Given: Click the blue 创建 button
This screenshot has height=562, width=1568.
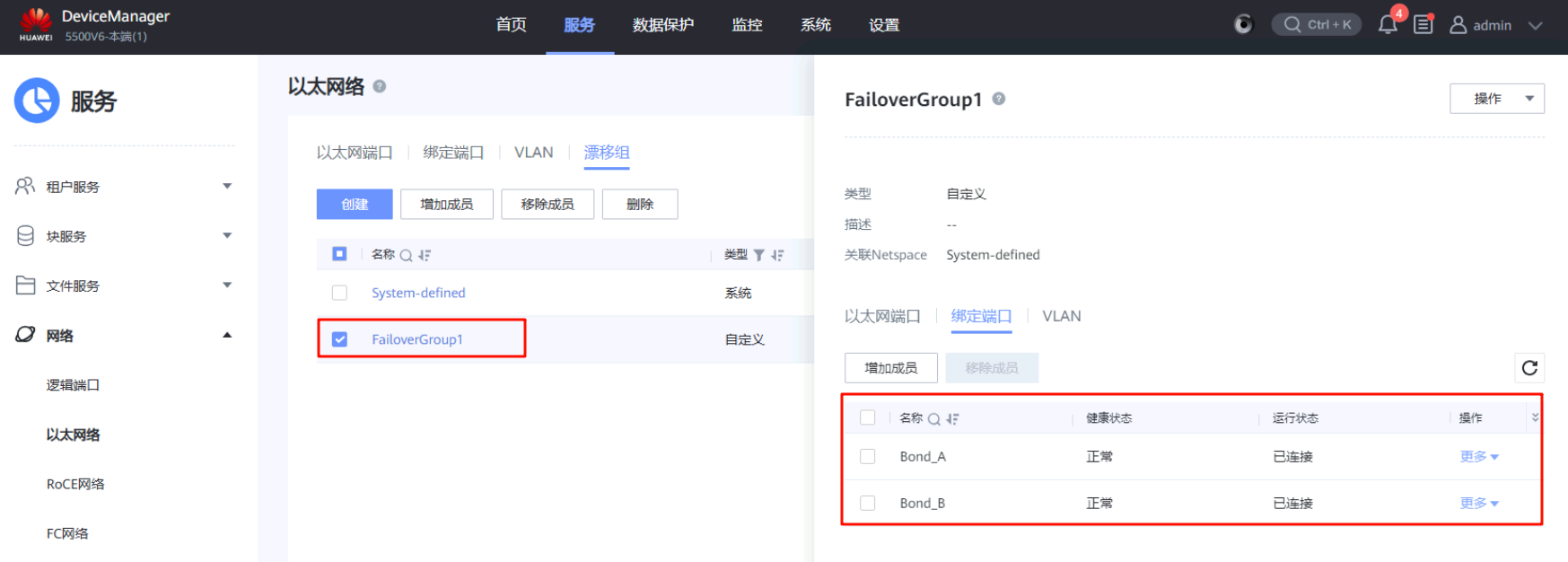Looking at the screenshot, I should [x=355, y=205].
